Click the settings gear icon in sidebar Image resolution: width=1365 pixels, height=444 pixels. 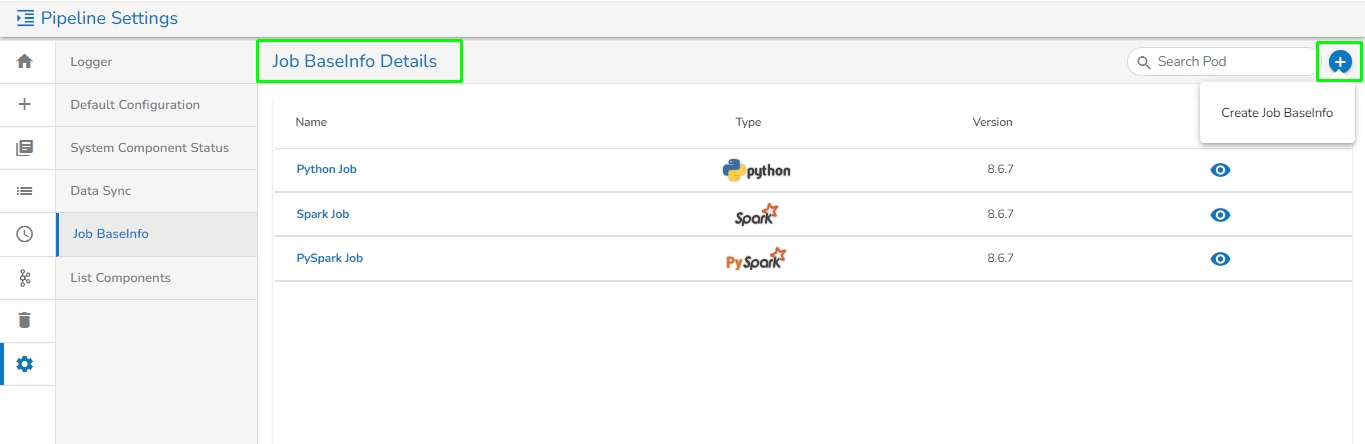[25, 364]
